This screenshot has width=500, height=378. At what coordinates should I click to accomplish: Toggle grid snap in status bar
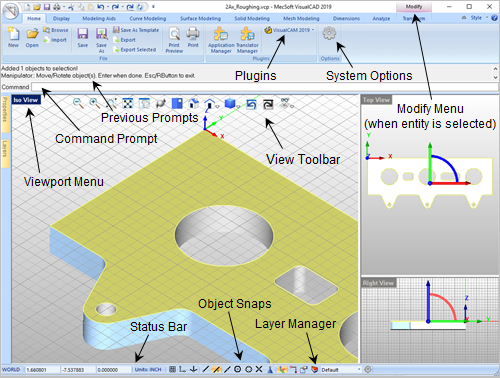tap(172, 369)
